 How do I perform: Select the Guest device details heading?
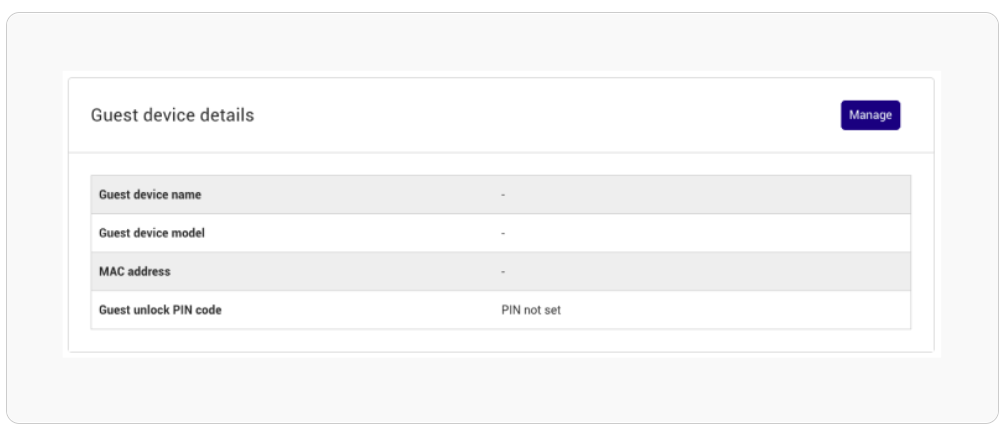(173, 115)
